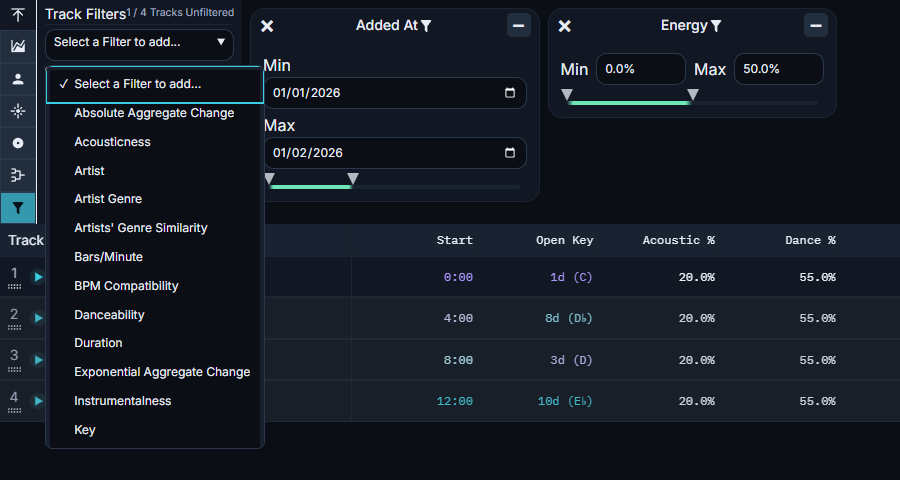This screenshot has width=900, height=480.
Task: Sort by the Dance % column header
Action: point(810,241)
